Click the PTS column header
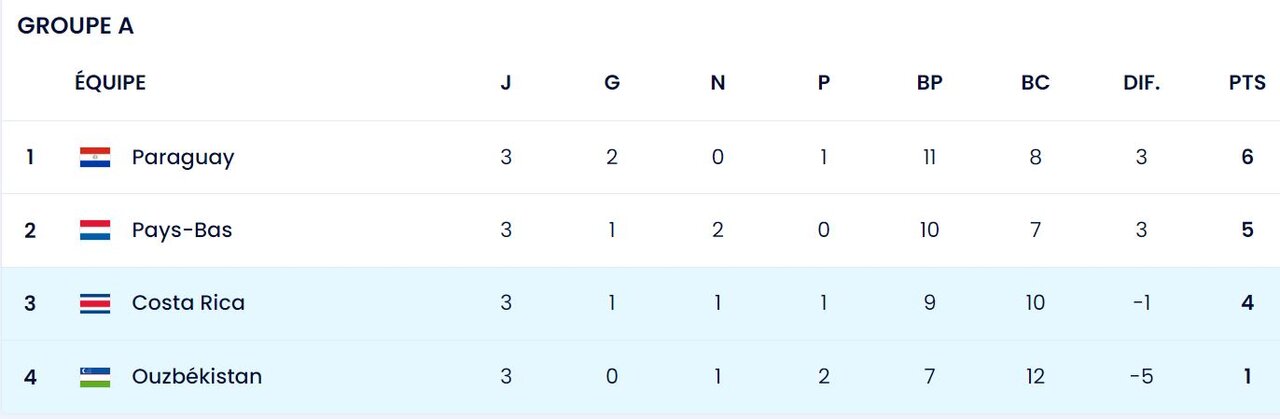Viewport: 1280px width, 419px height. click(1247, 83)
